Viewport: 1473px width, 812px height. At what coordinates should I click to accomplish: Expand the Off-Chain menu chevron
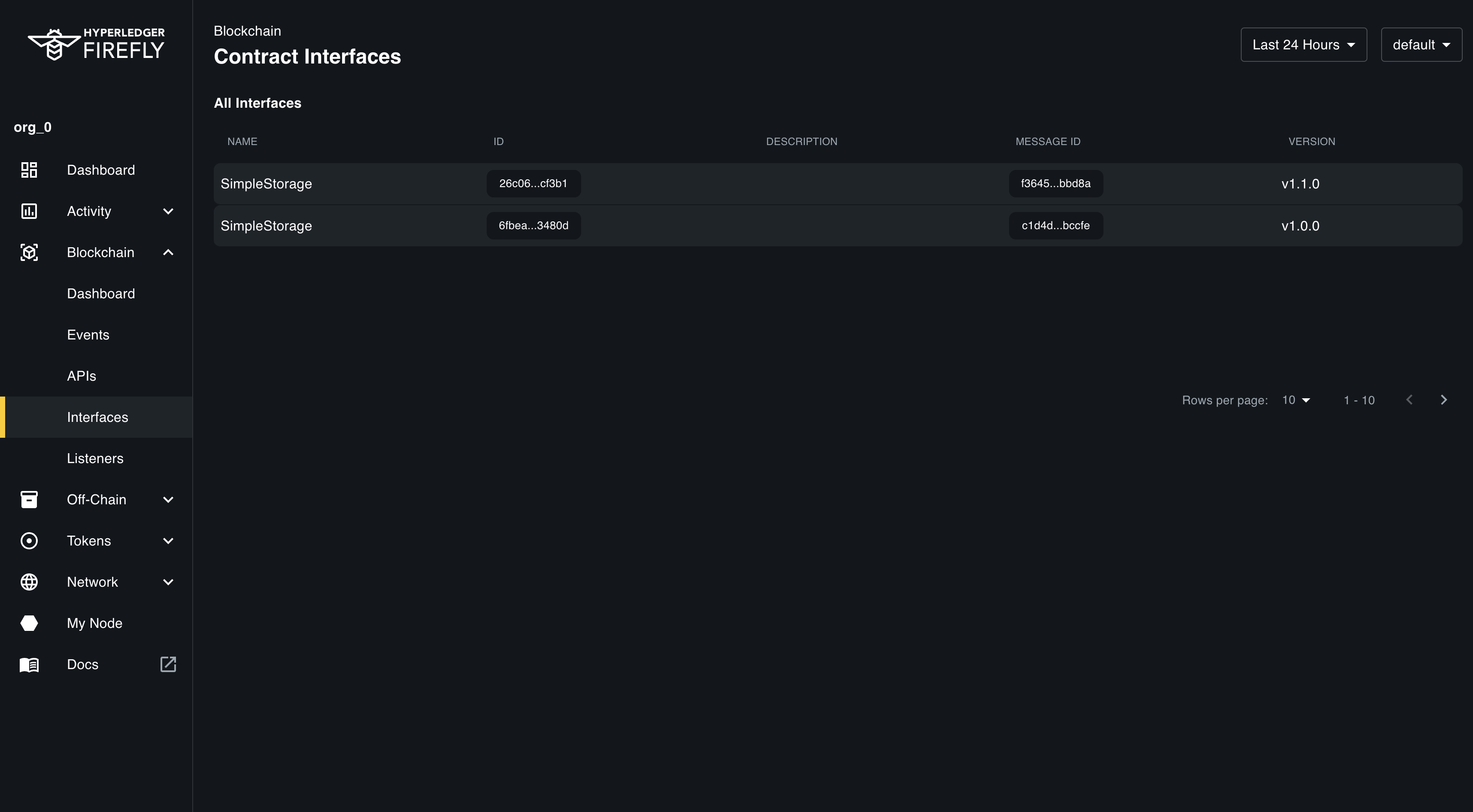168,499
